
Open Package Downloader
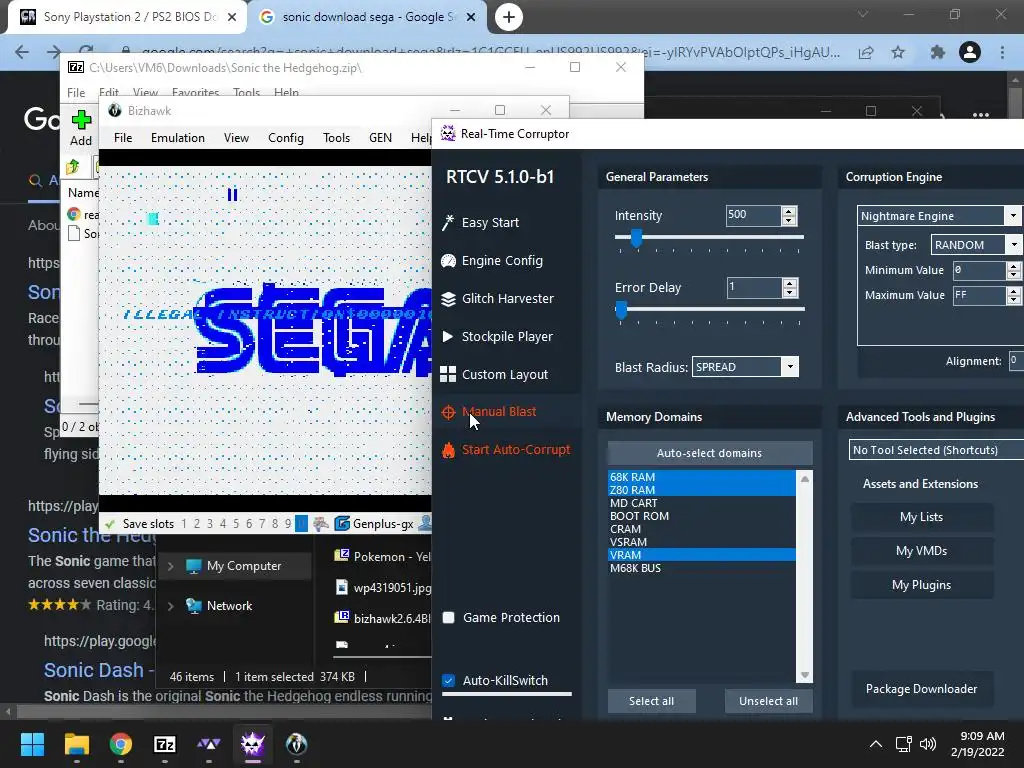(921, 689)
